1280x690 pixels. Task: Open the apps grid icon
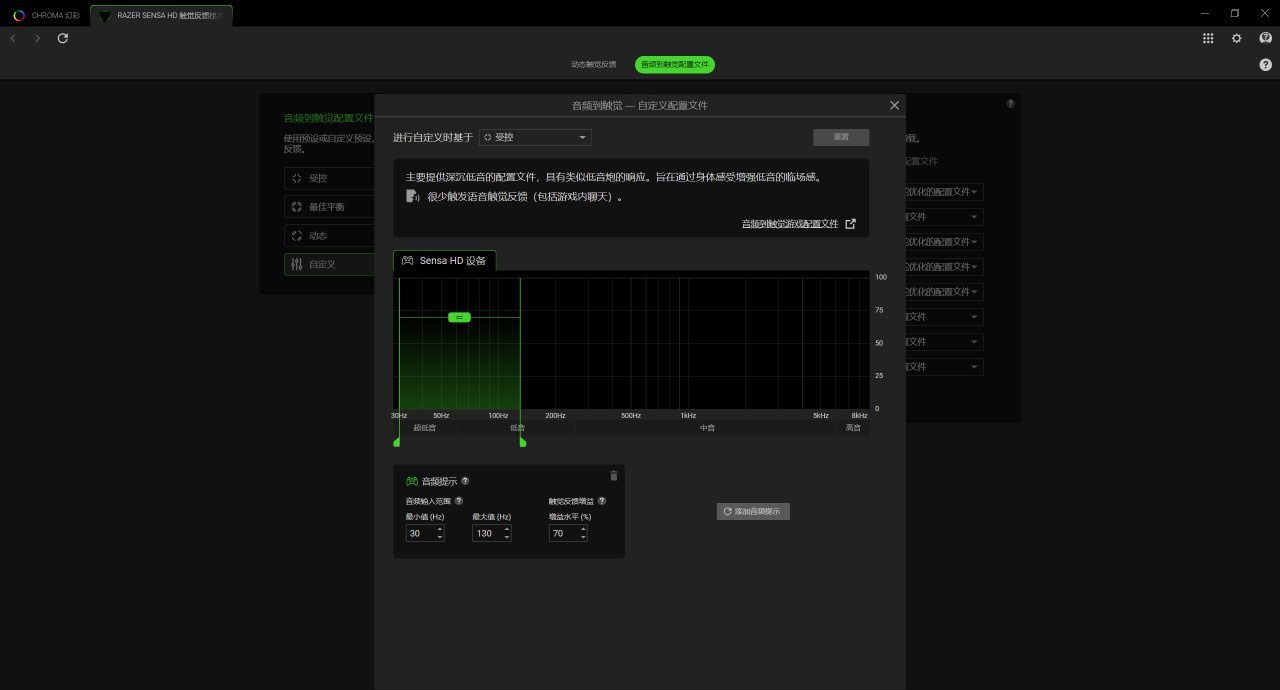coord(1208,38)
